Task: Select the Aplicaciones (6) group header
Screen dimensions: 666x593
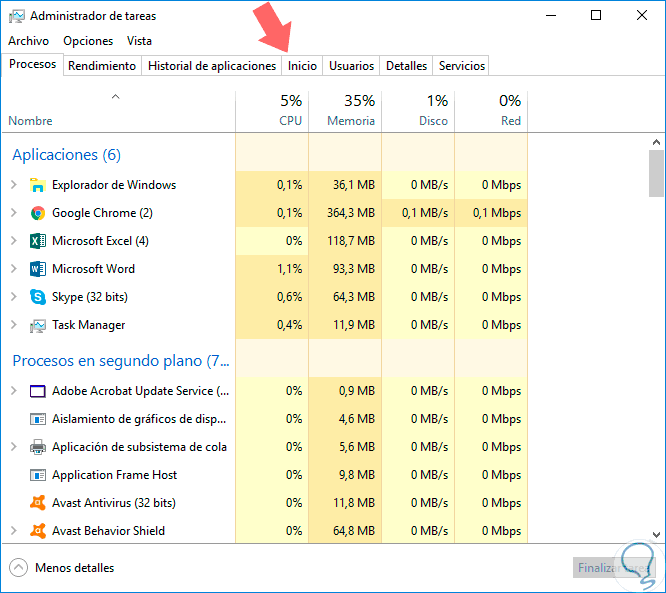Action: 67,155
